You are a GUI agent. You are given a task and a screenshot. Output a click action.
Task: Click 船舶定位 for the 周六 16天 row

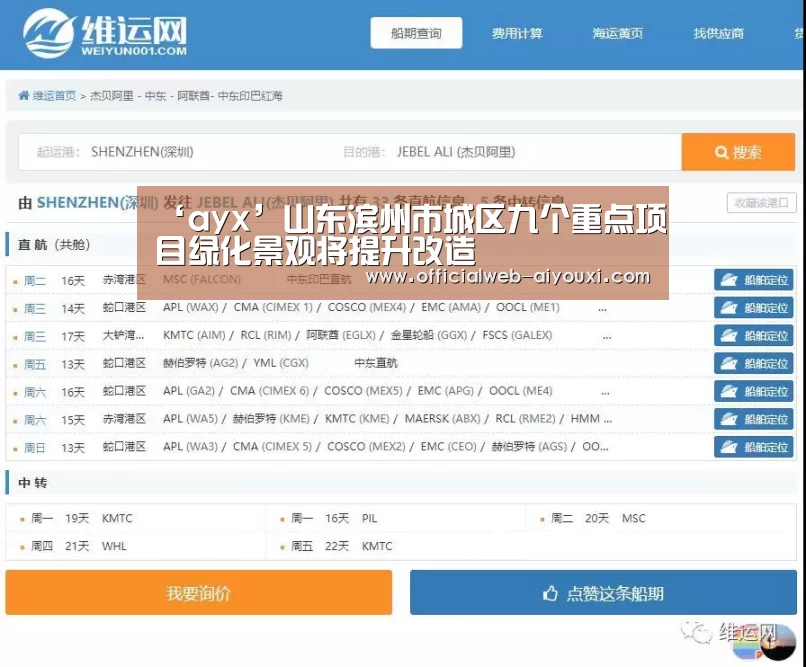pyautogui.click(x=754, y=391)
